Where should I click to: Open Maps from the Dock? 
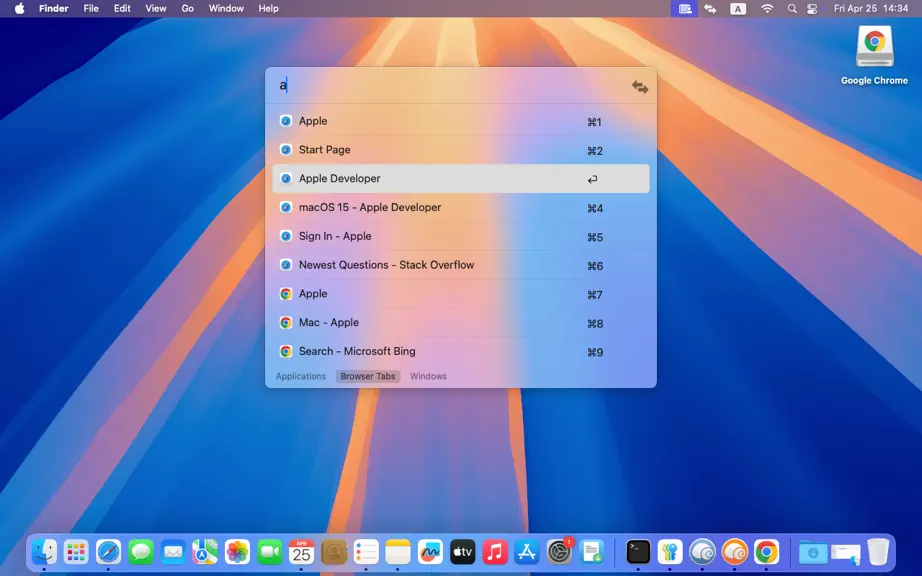click(x=205, y=552)
